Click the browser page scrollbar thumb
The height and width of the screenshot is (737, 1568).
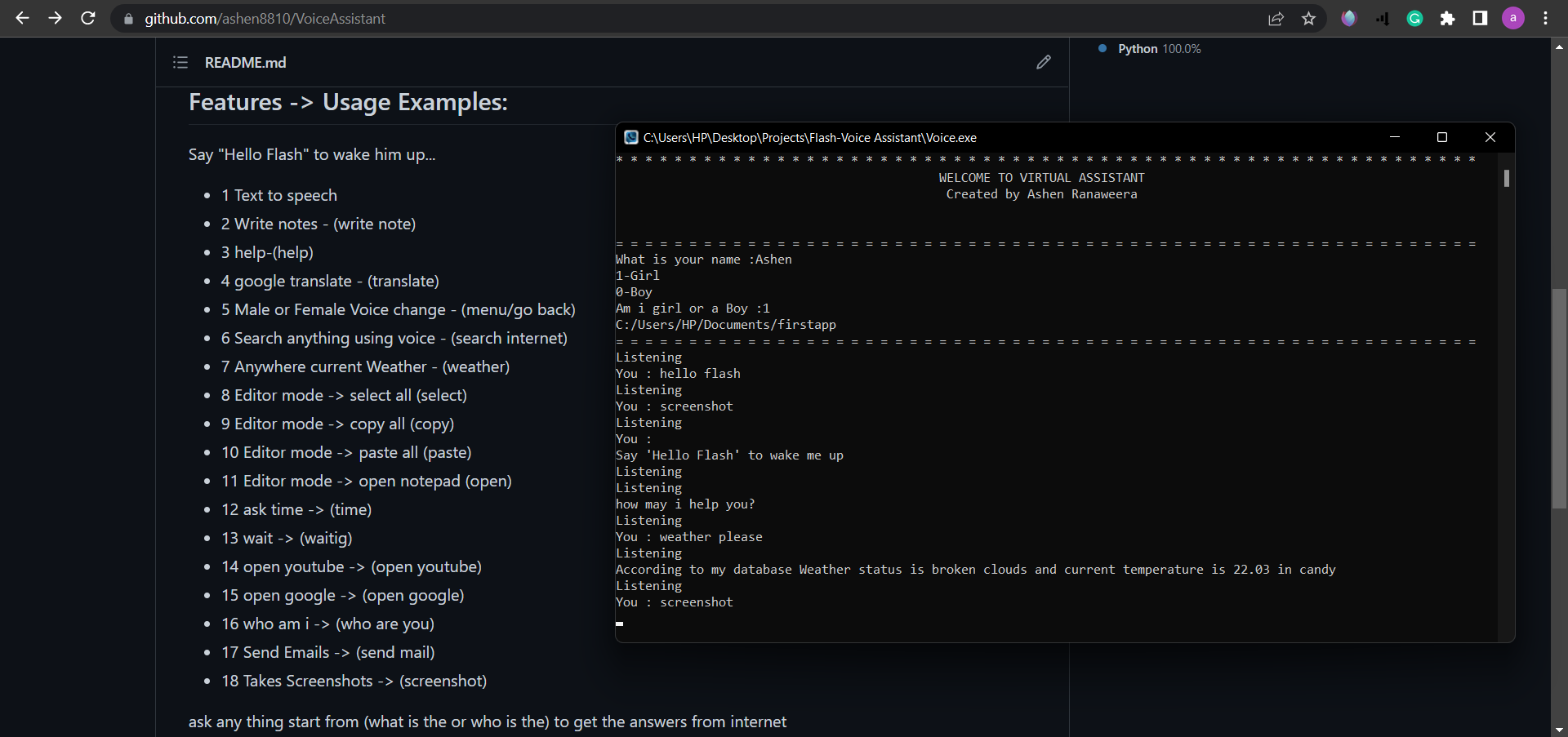(1559, 398)
